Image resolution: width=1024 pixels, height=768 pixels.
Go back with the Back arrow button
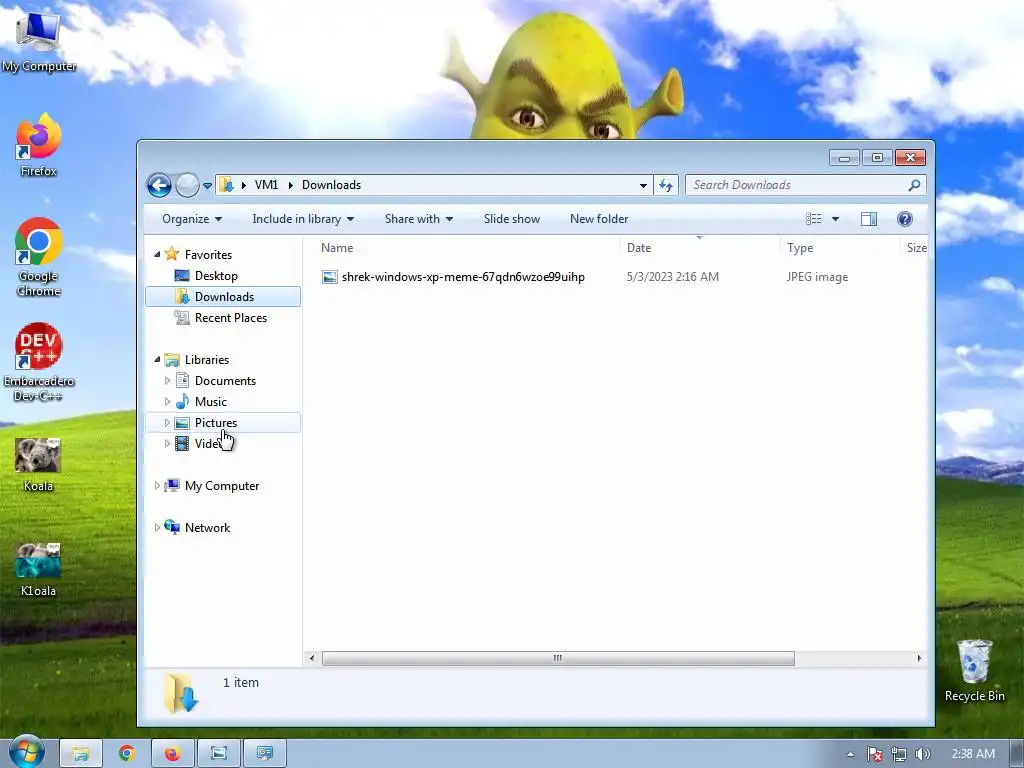click(159, 185)
